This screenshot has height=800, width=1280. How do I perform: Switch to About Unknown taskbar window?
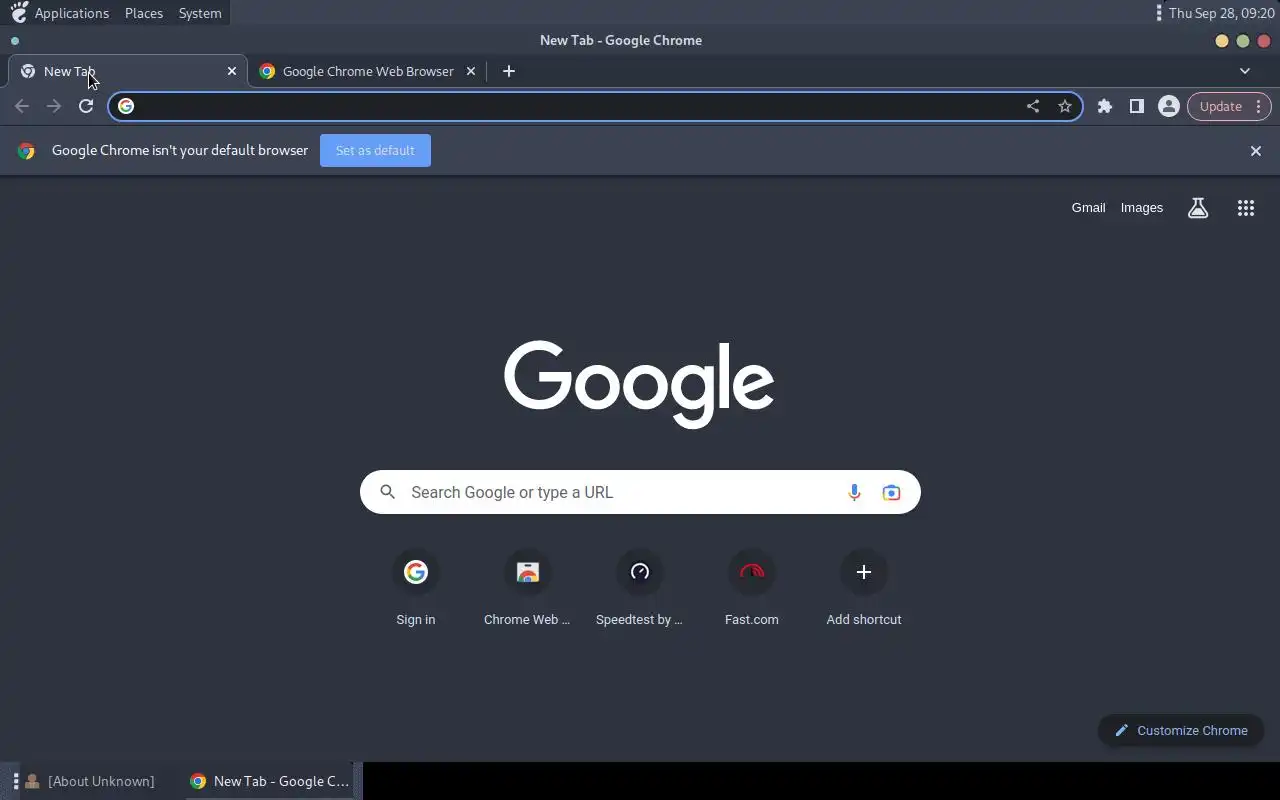(90, 781)
